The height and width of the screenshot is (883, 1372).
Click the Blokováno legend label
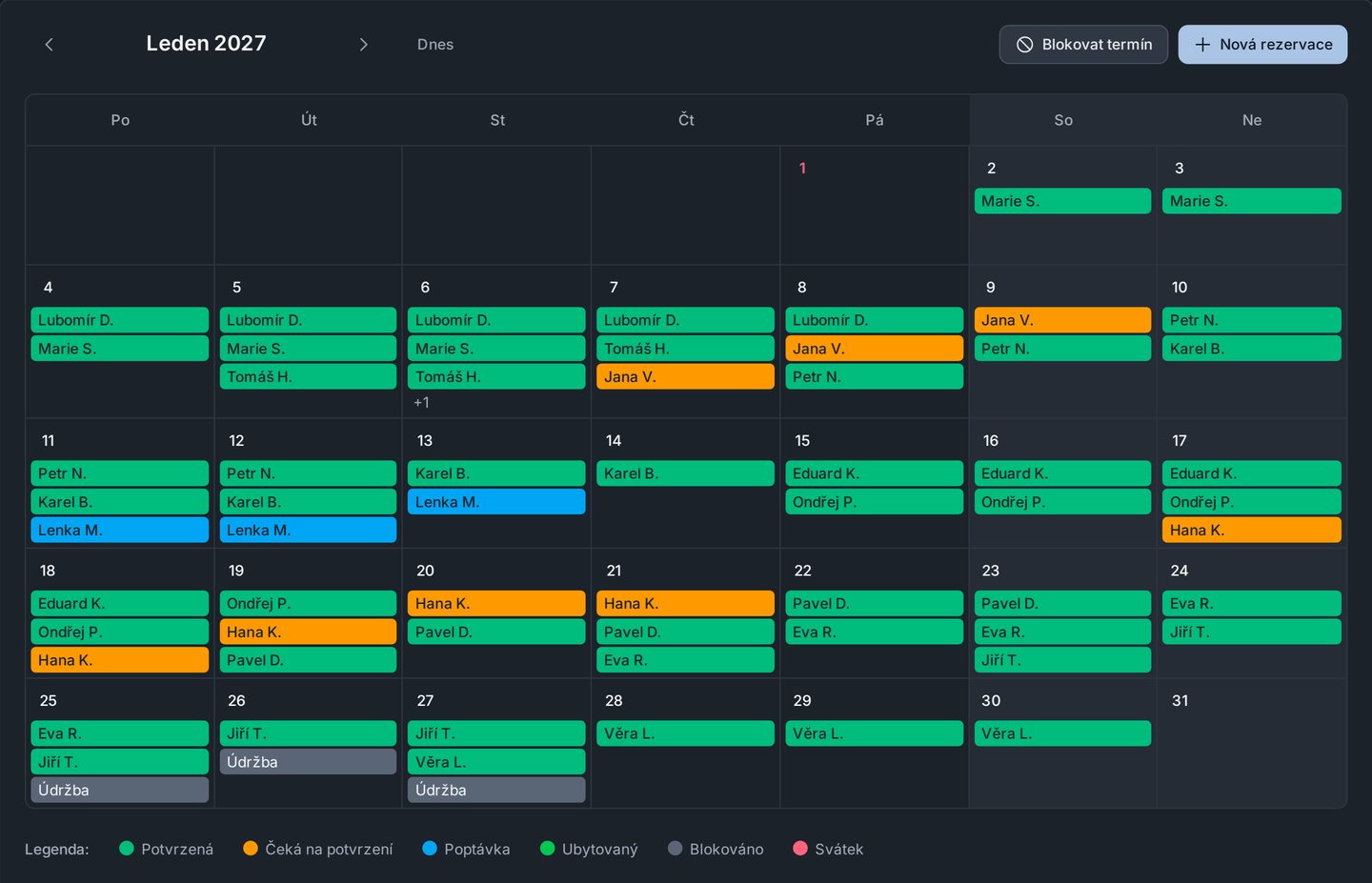(727, 850)
